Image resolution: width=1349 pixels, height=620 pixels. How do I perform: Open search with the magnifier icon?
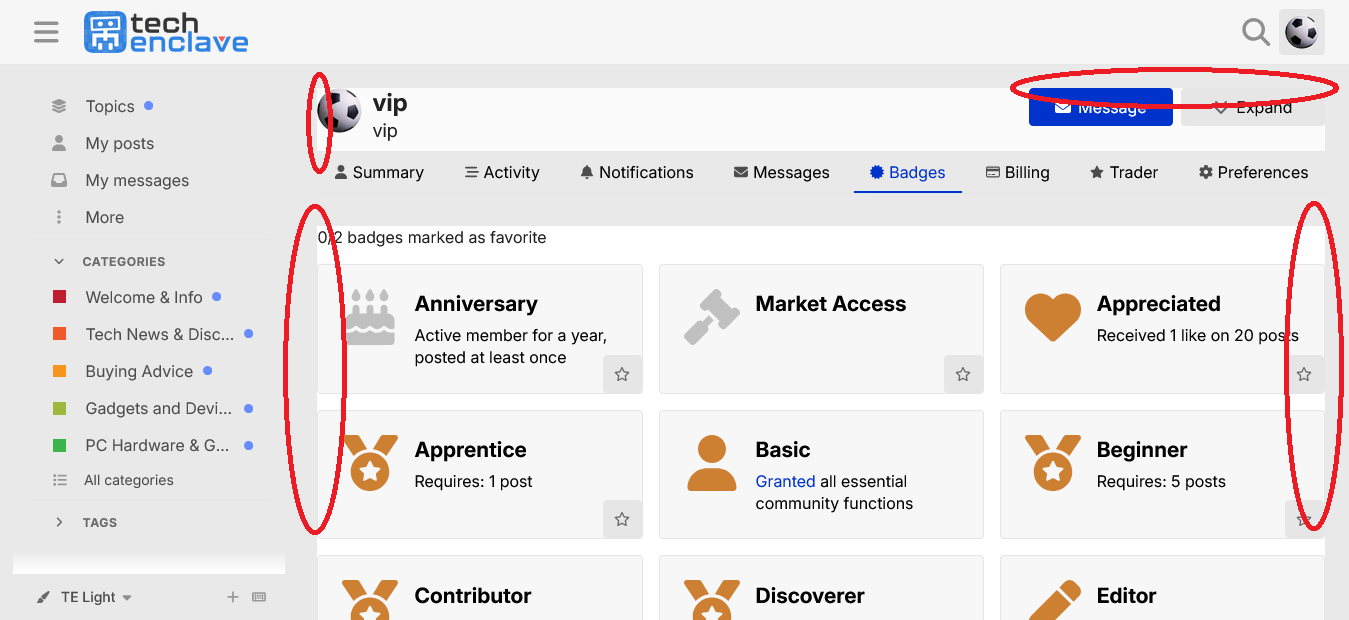click(x=1255, y=32)
